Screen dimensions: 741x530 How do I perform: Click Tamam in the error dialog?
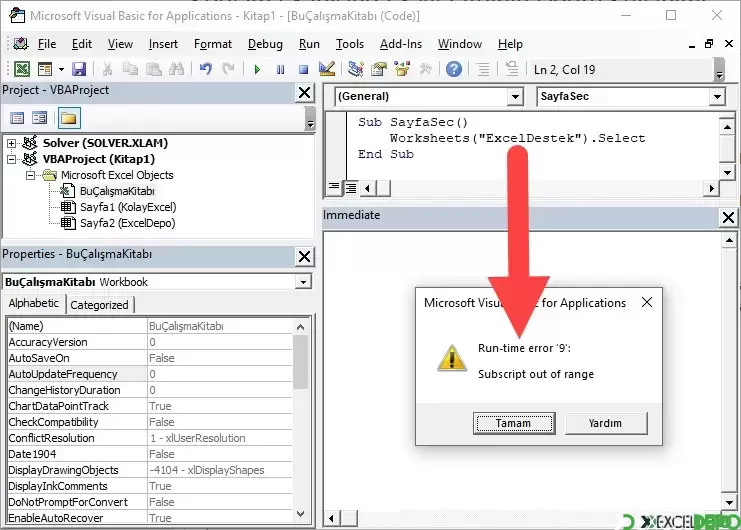click(x=514, y=423)
